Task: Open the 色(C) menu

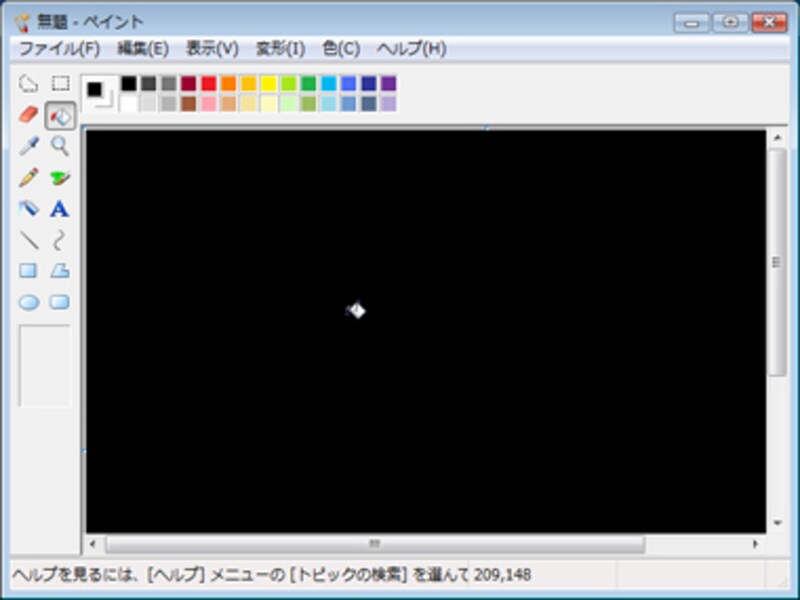Action: [341, 49]
